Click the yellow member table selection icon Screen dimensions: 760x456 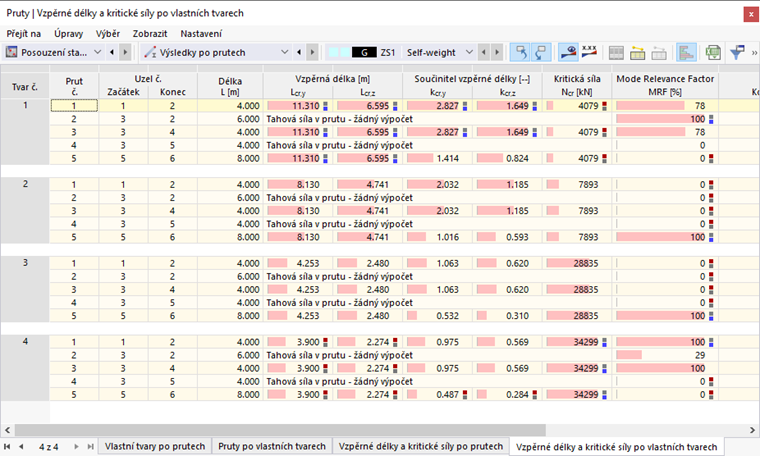tap(637, 52)
